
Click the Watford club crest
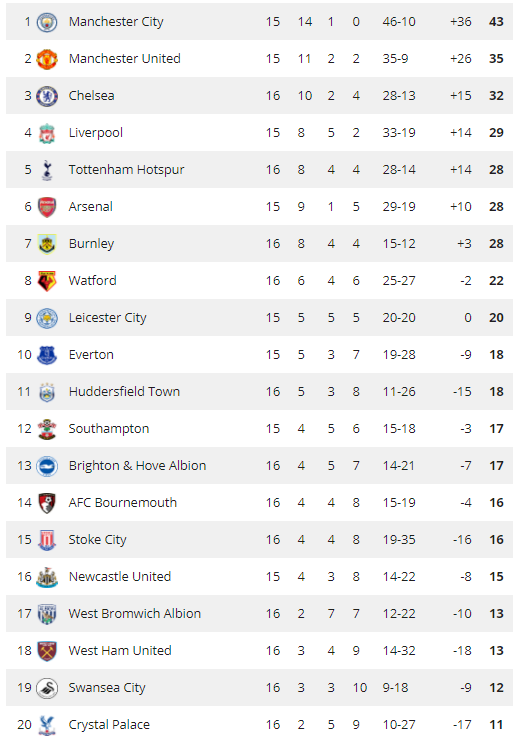tap(47, 281)
